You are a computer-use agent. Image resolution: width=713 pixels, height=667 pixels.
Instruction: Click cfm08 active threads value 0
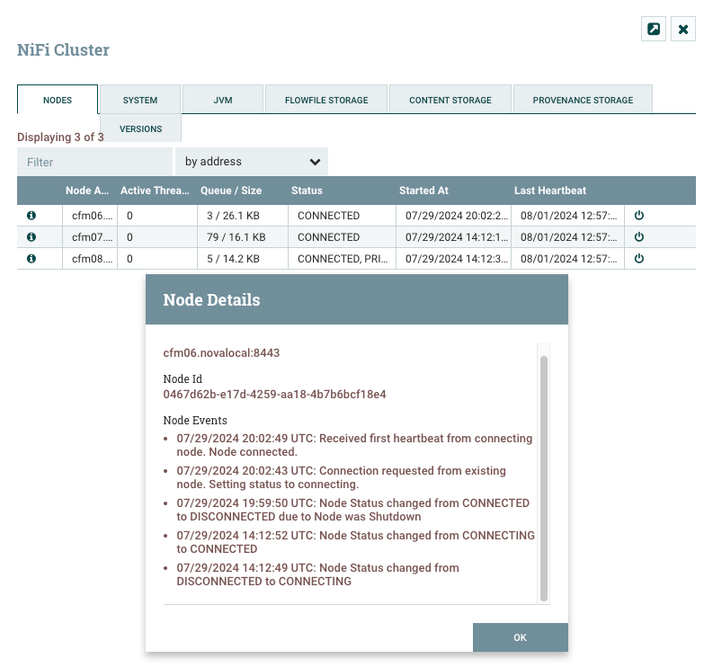[130, 258]
